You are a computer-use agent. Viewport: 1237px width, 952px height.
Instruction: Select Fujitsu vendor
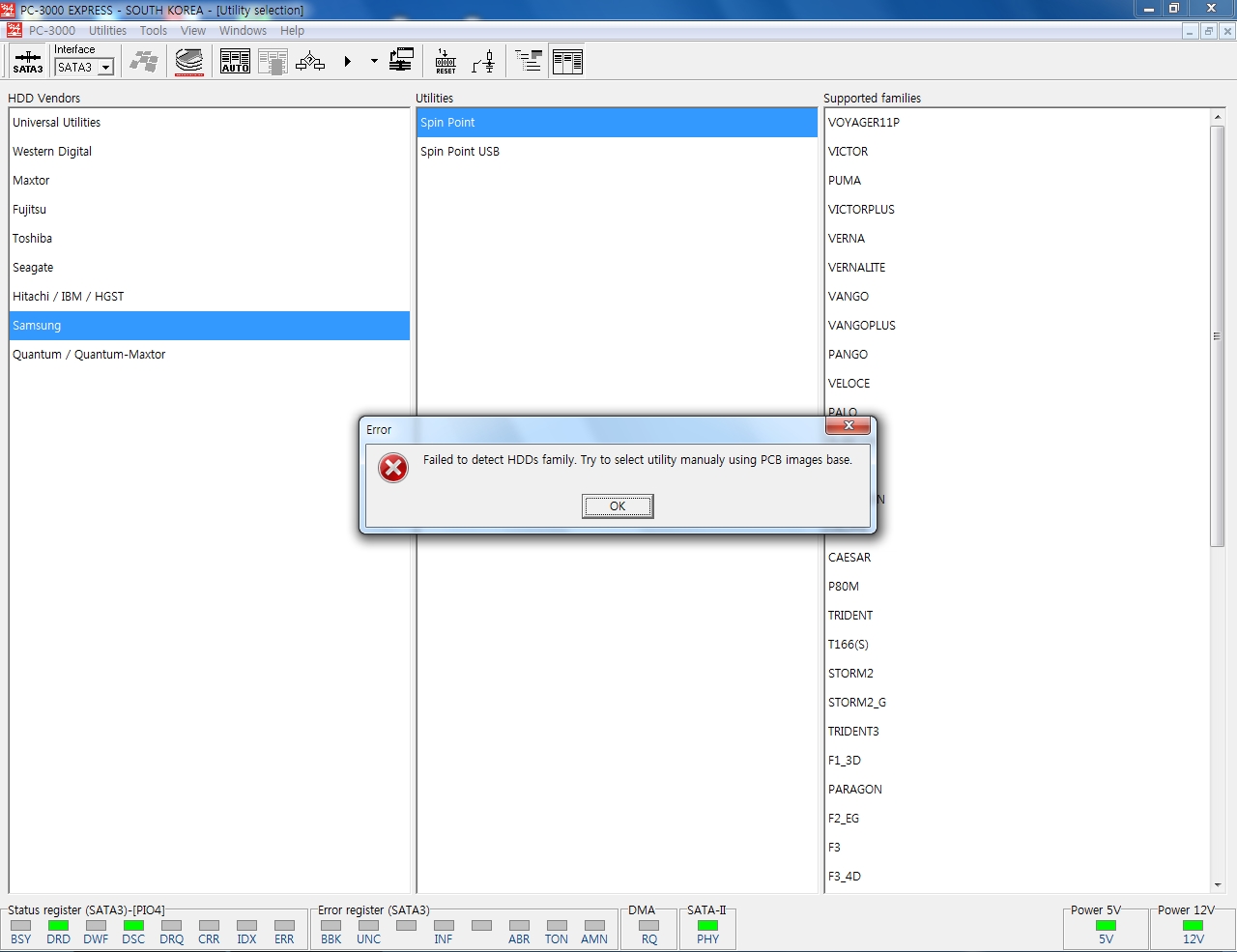click(210, 210)
